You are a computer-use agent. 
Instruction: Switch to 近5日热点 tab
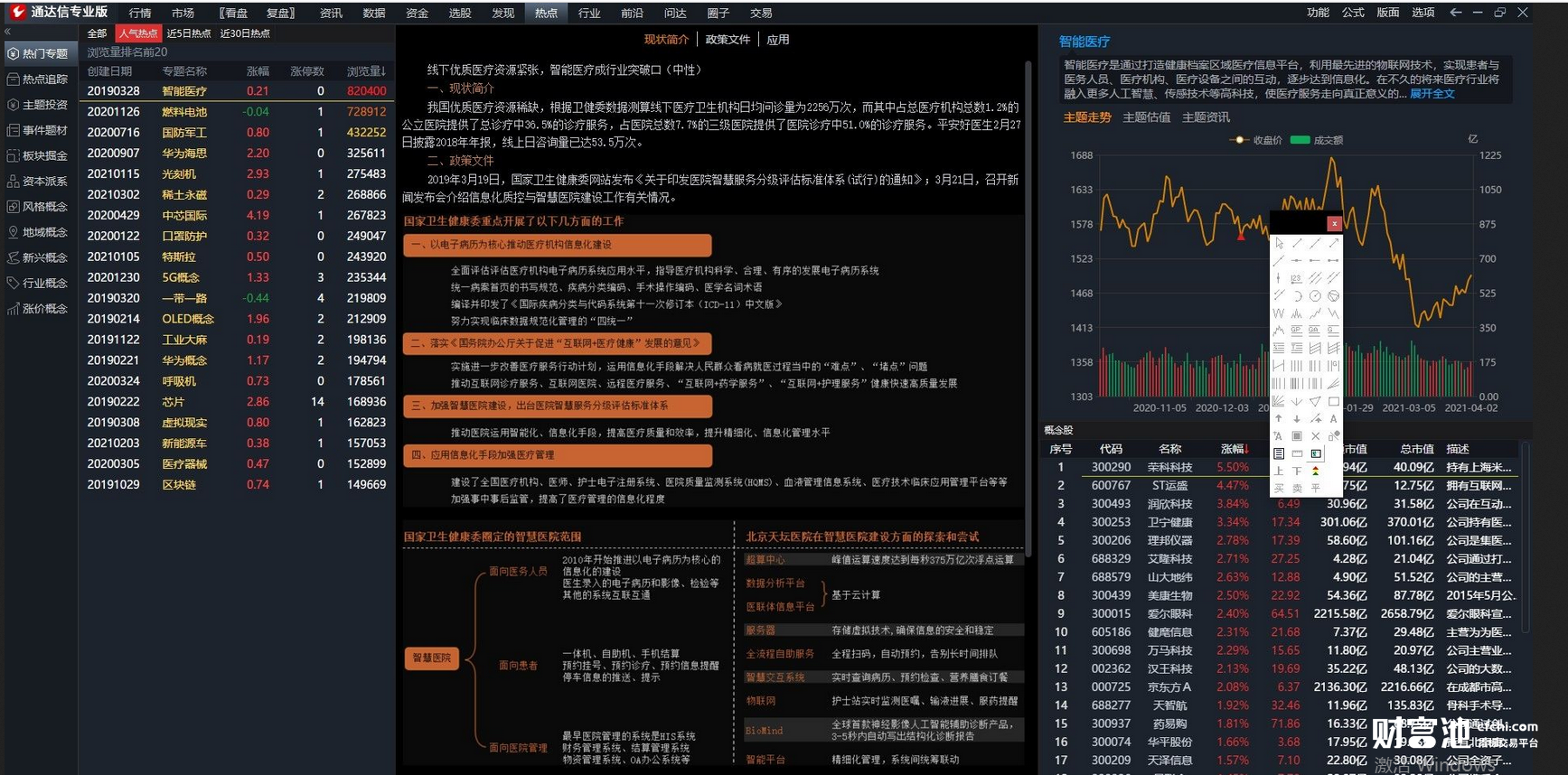[x=188, y=33]
